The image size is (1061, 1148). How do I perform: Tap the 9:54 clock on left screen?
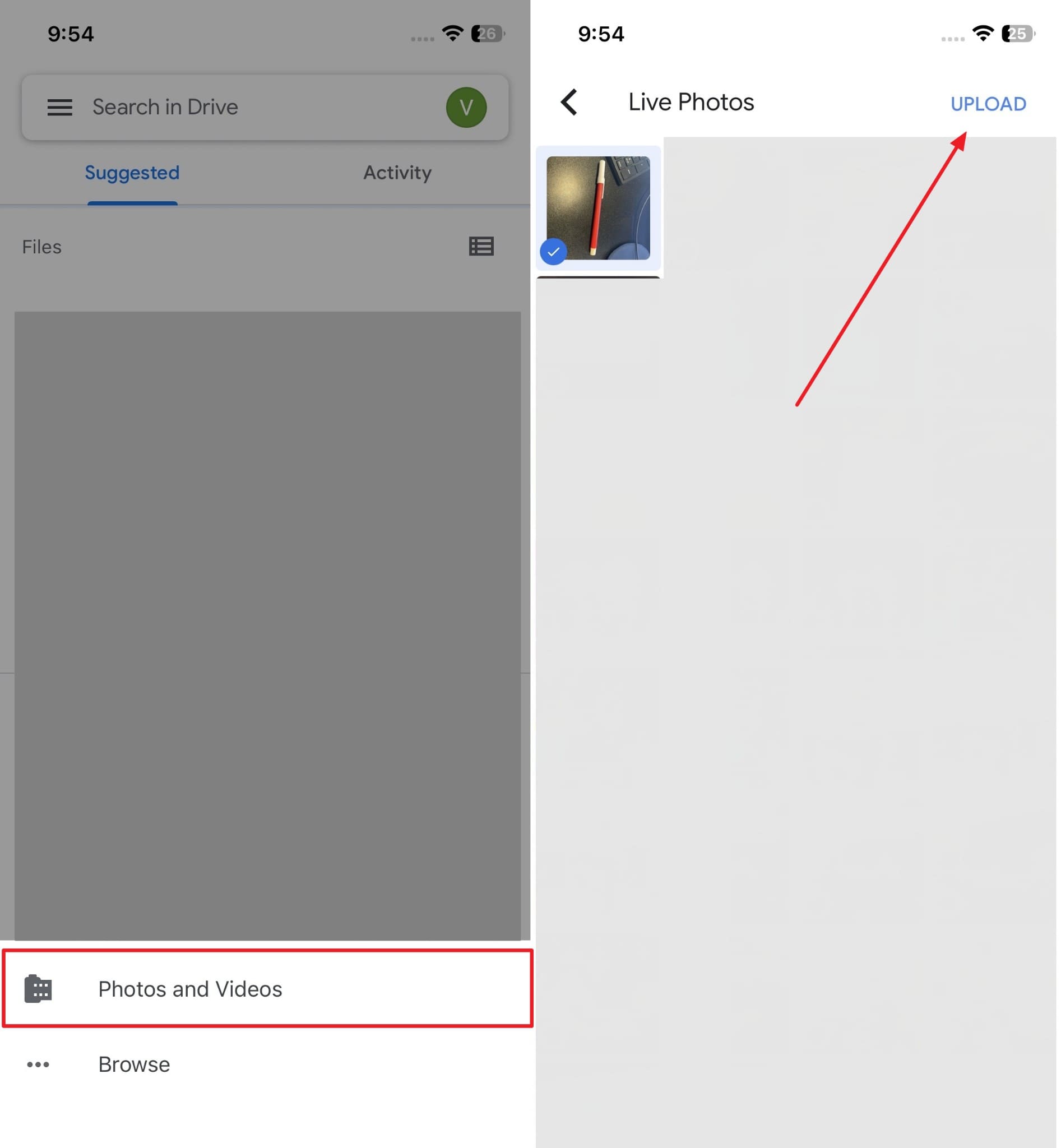pyautogui.click(x=71, y=34)
